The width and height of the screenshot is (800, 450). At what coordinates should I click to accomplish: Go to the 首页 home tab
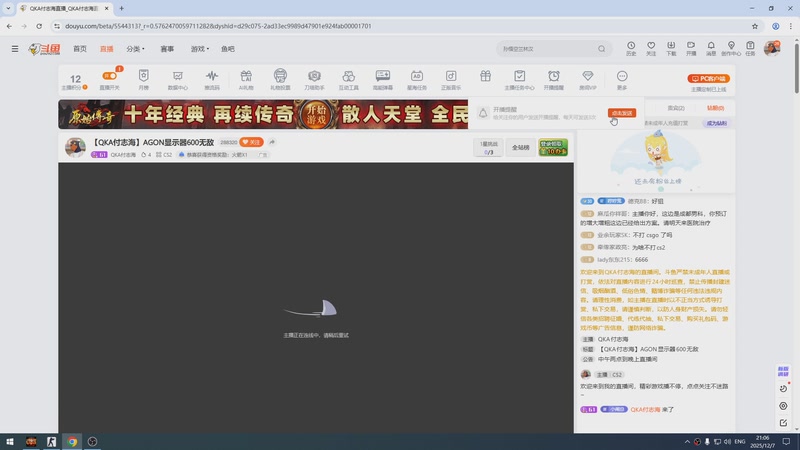(x=80, y=49)
